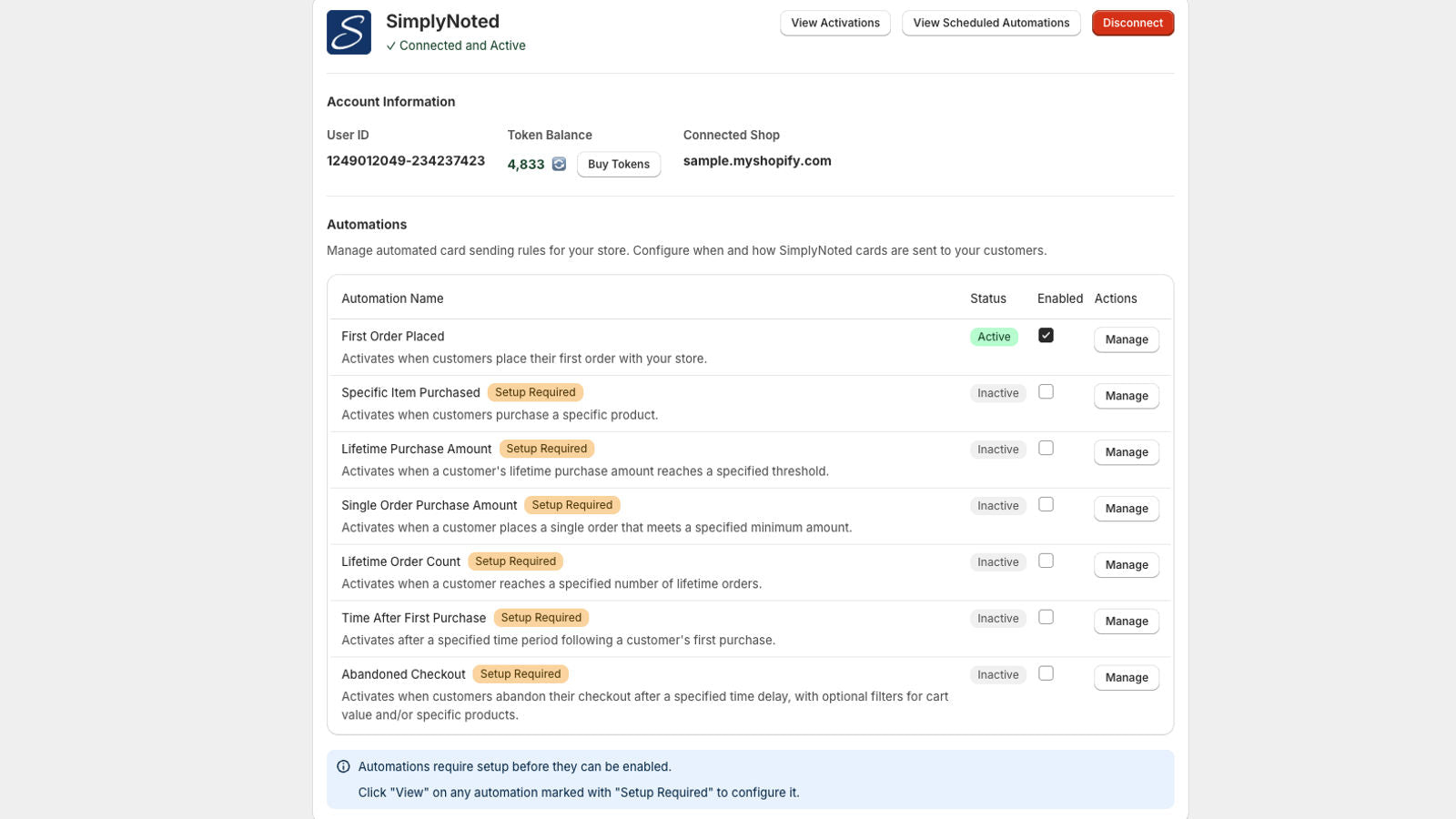Screen dimensions: 1456x819
Task: Click the SimplyNoted logo icon
Action: tap(349, 33)
